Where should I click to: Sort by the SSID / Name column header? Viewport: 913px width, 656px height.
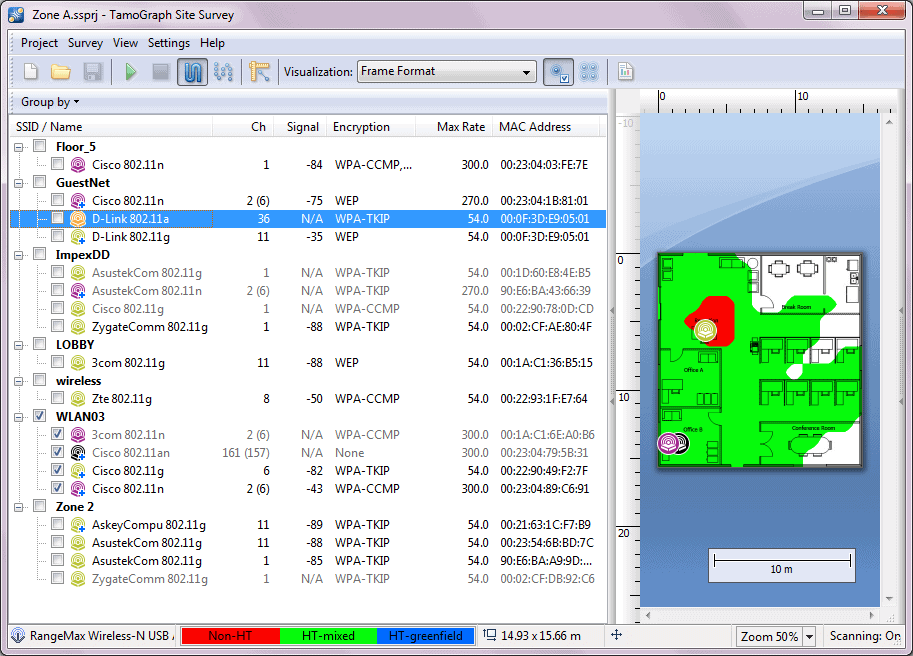tap(111, 127)
